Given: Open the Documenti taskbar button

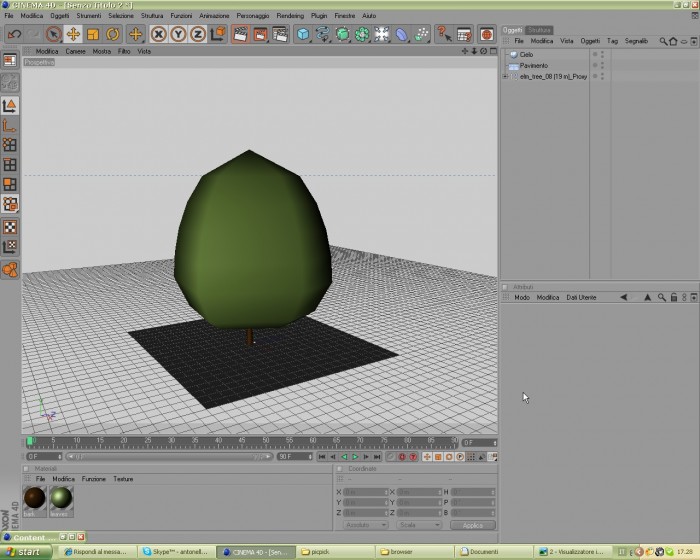Looking at the screenshot, I should click(x=494, y=552).
